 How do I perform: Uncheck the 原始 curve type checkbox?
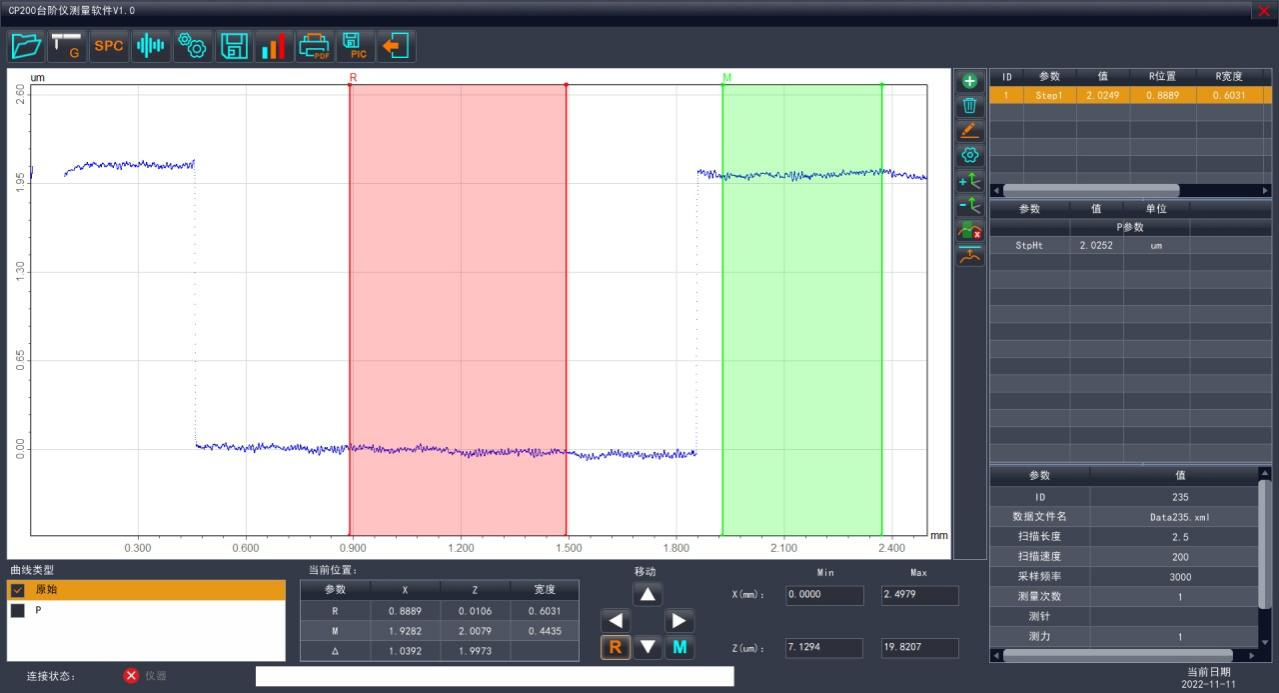(x=18, y=590)
